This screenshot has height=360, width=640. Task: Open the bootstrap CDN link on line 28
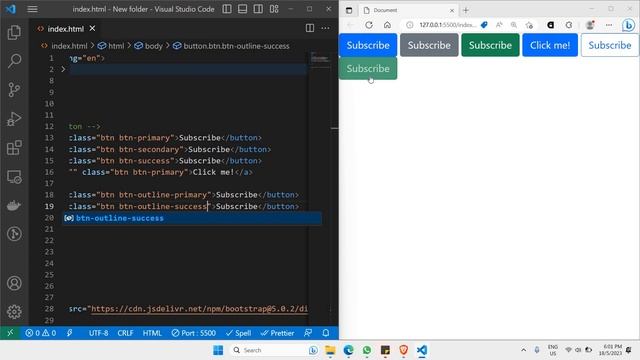point(199,309)
